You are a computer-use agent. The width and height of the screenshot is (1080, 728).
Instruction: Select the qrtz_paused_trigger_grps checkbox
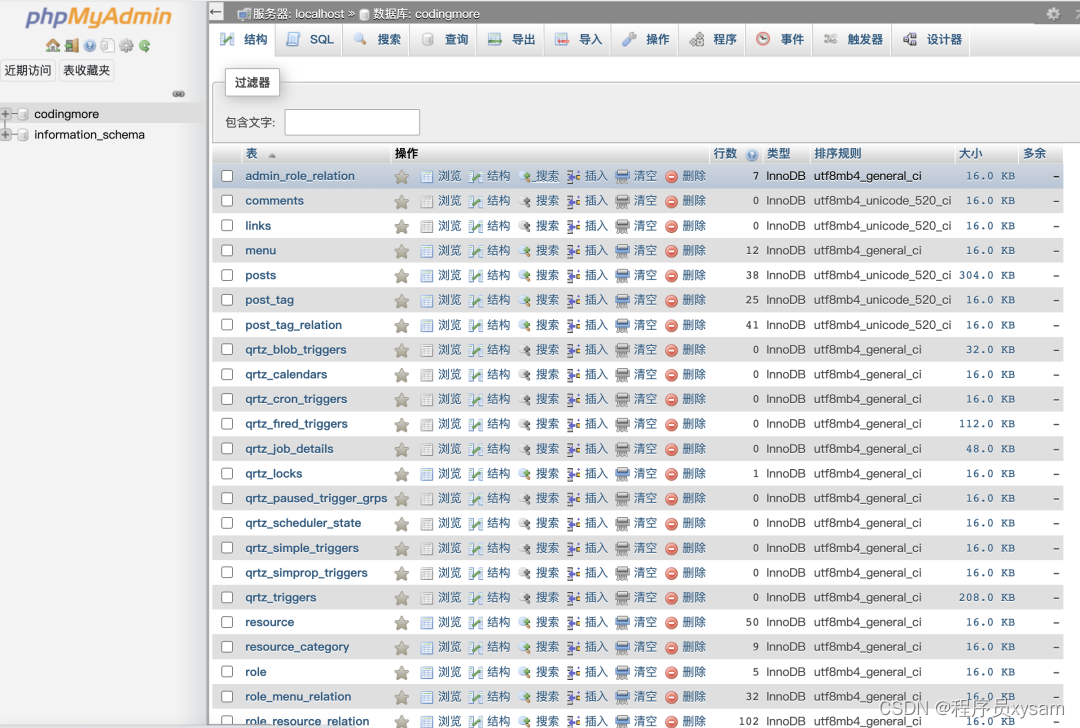point(227,498)
